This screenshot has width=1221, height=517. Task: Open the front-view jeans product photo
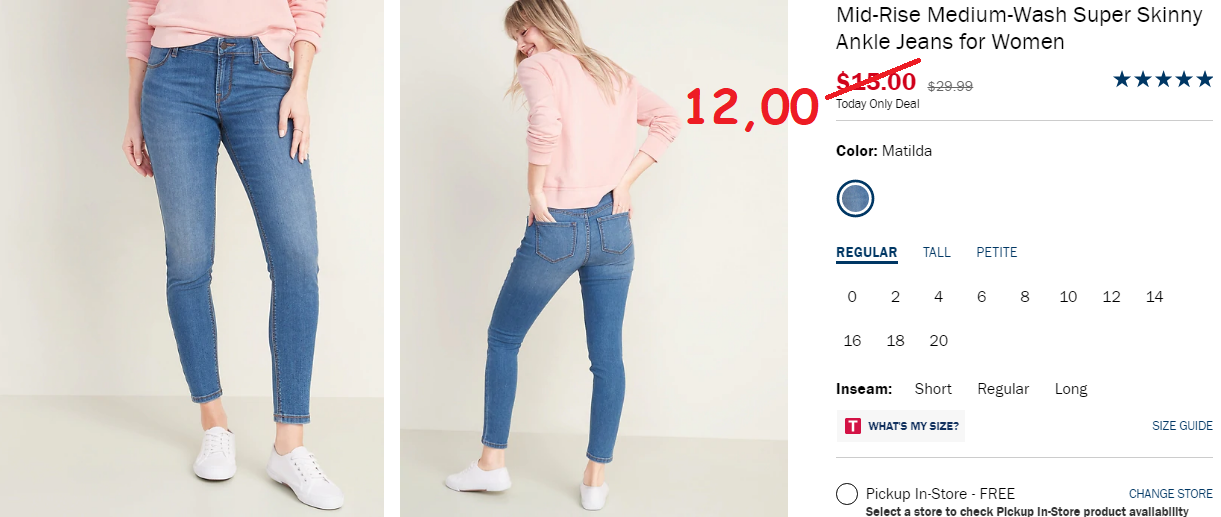(192, 258)
